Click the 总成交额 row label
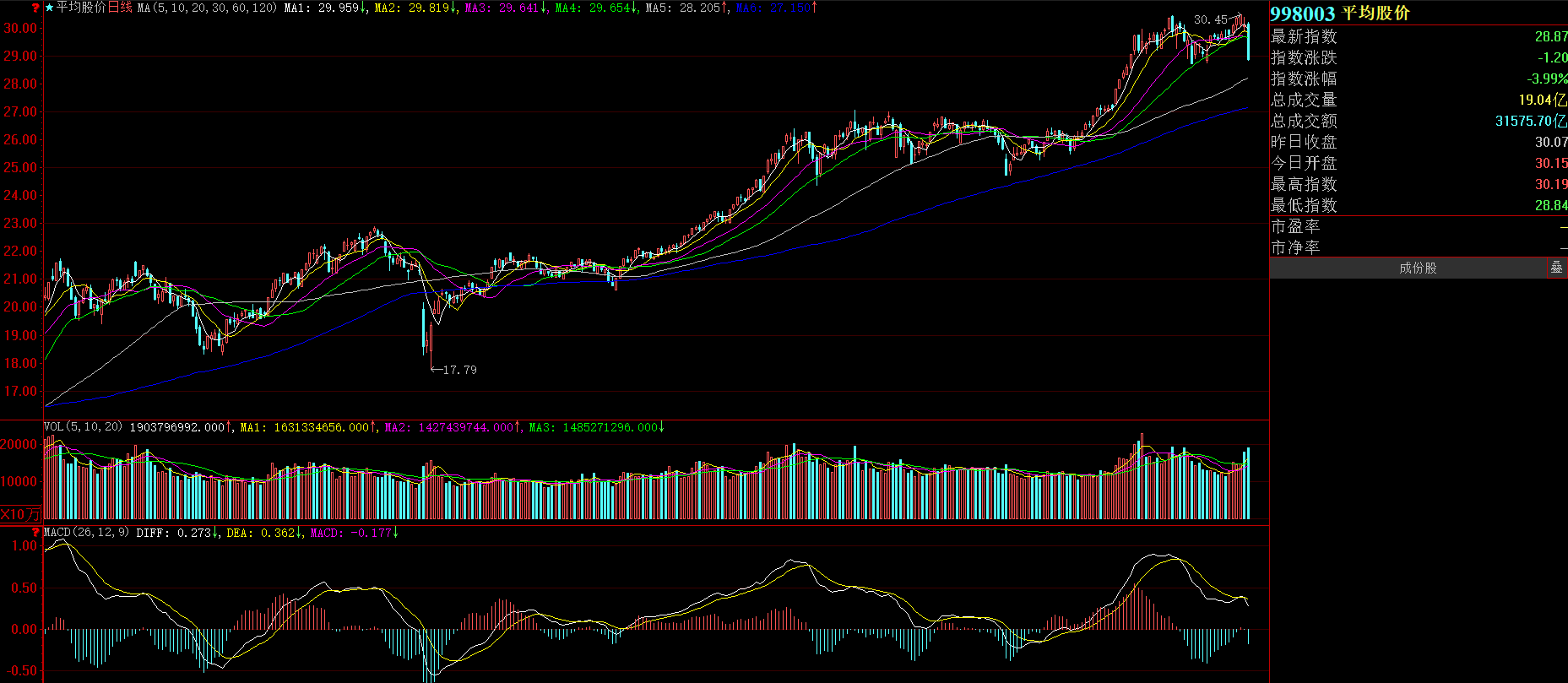The height and width of the screenshot is (683, 1568). (x=1304, y=121)
